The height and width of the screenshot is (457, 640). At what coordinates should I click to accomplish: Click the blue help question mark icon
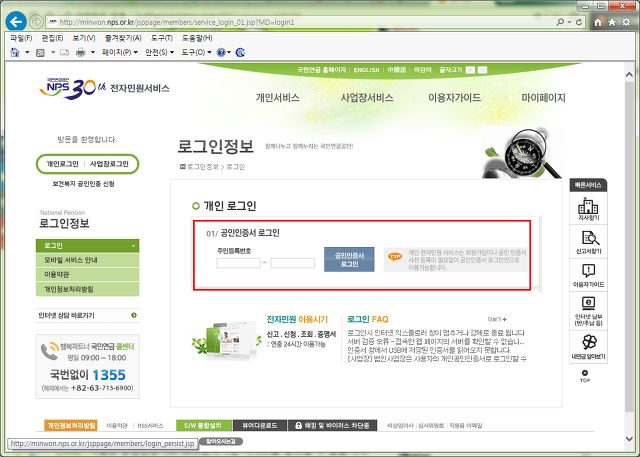pos(221,52)
